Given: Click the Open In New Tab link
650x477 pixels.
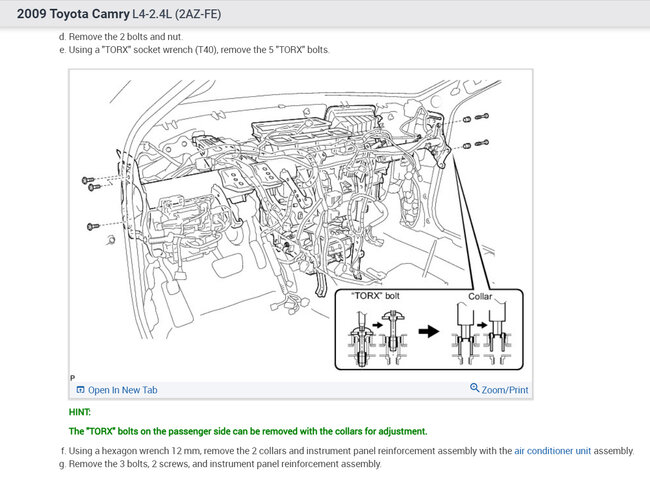Looking at the screenshot, I should [122, 390].
